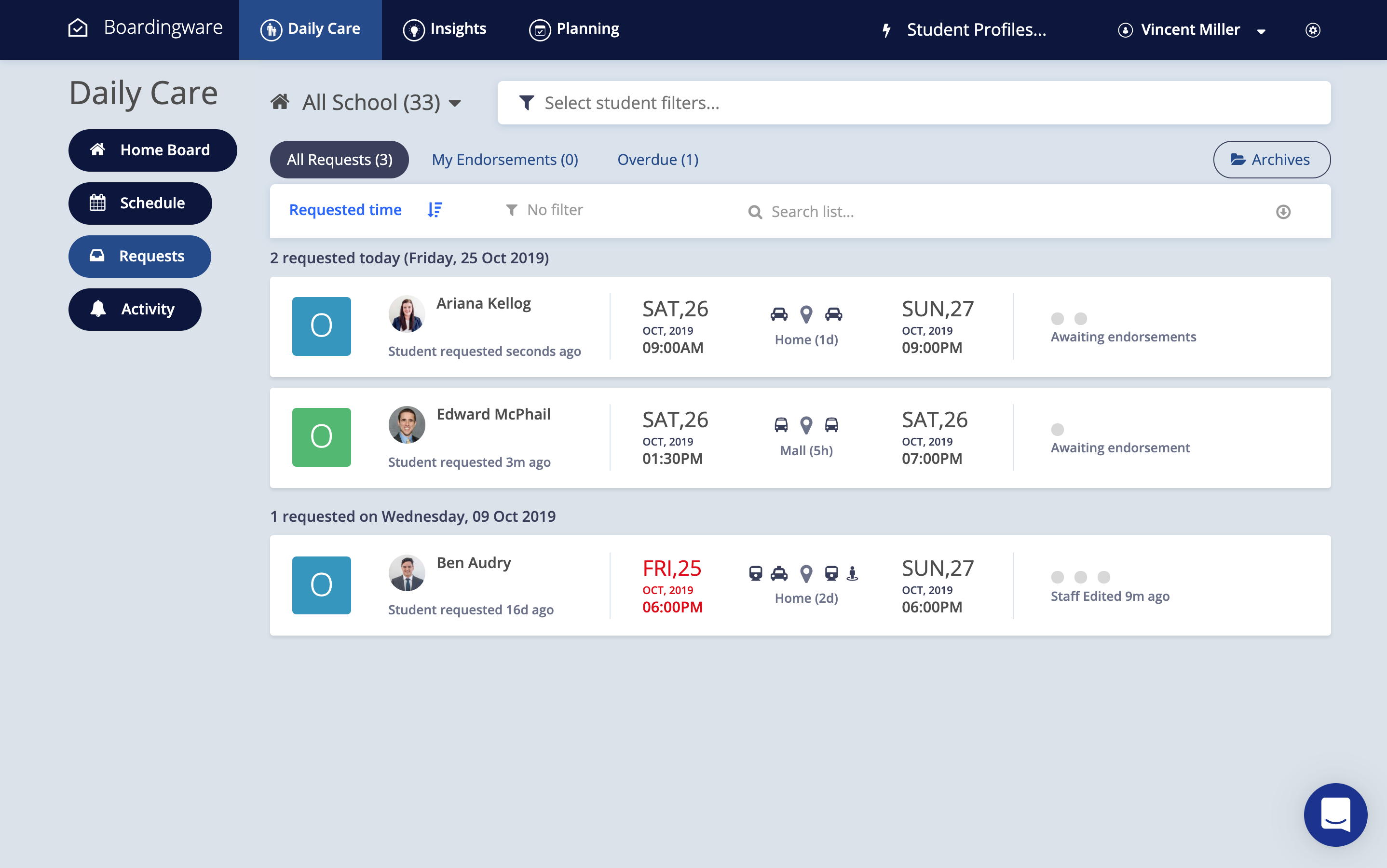Screen dimensions: 1387x868
Task: Click Edward McPhail's green leave type square
Action: click(322, 437)
